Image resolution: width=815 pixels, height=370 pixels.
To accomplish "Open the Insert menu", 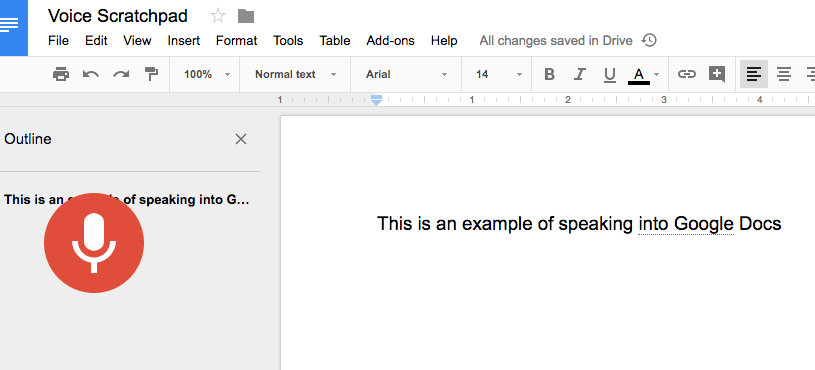I will tap(183, 41).
